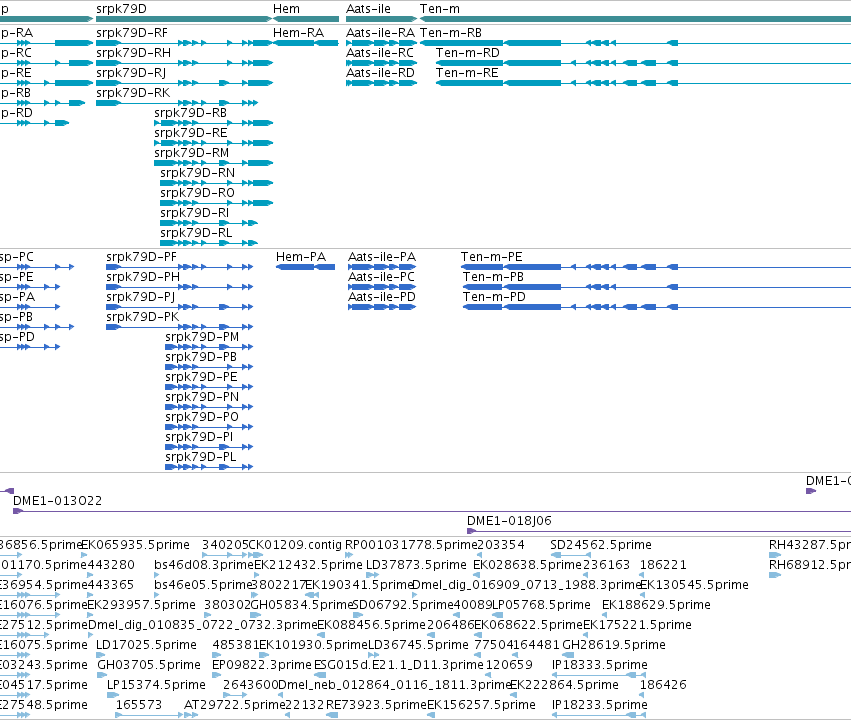Select protein srpk79D-PE
Viewport: 851px width, 720px height.
coord(201,378)
